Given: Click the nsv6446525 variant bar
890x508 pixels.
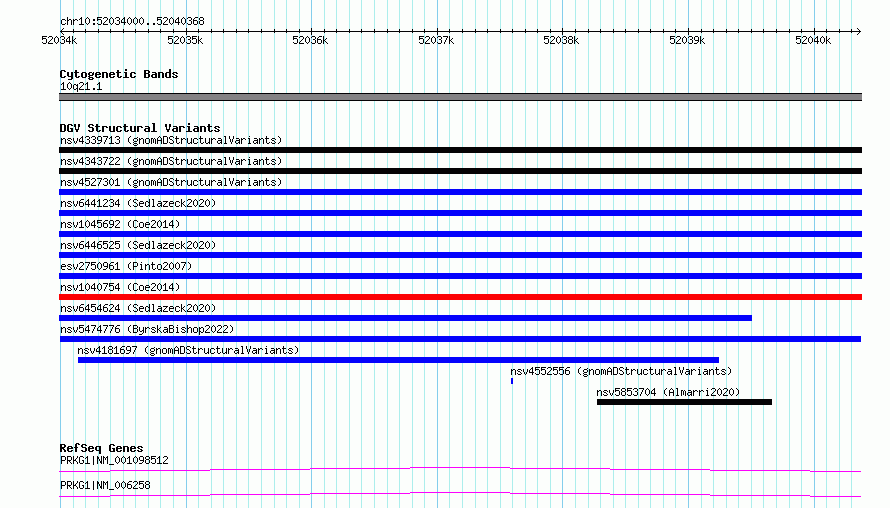Looking at the screenshot, I should coord(460,255).
